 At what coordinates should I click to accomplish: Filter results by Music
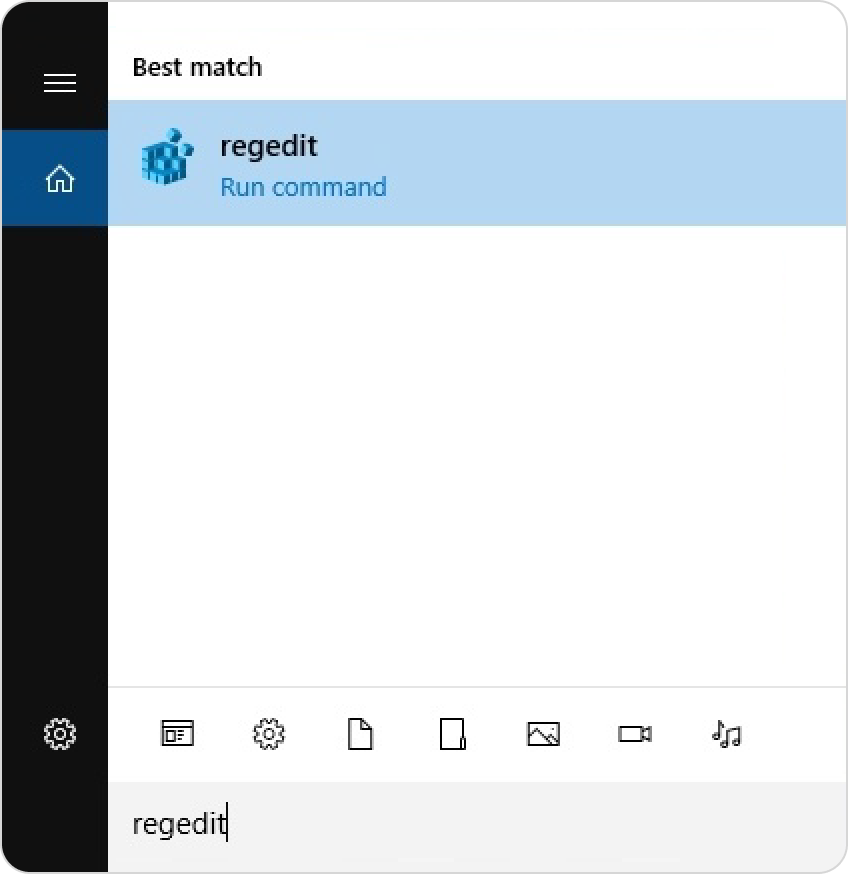[x=726, y=734]
